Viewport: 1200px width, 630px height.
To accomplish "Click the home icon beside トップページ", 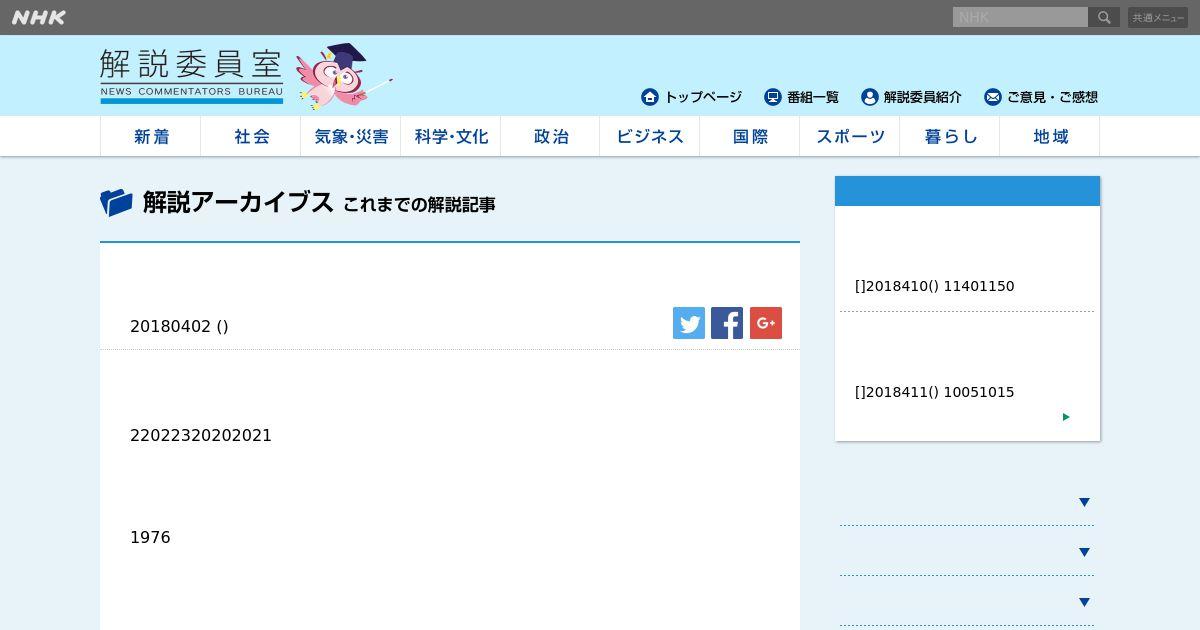I will 650,97.
